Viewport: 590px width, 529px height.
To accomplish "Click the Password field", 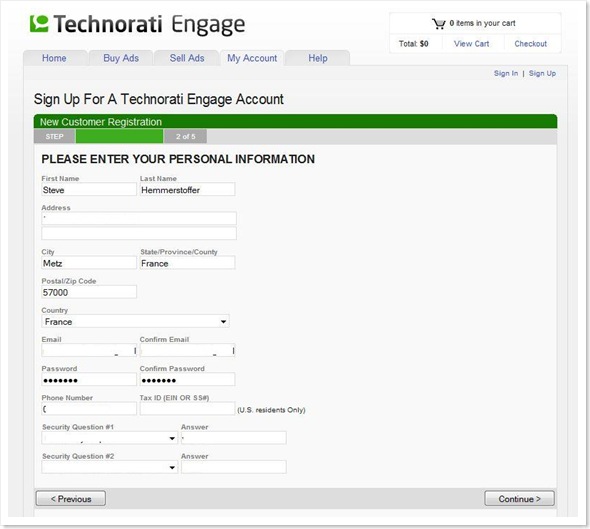I will pos(89,380).
